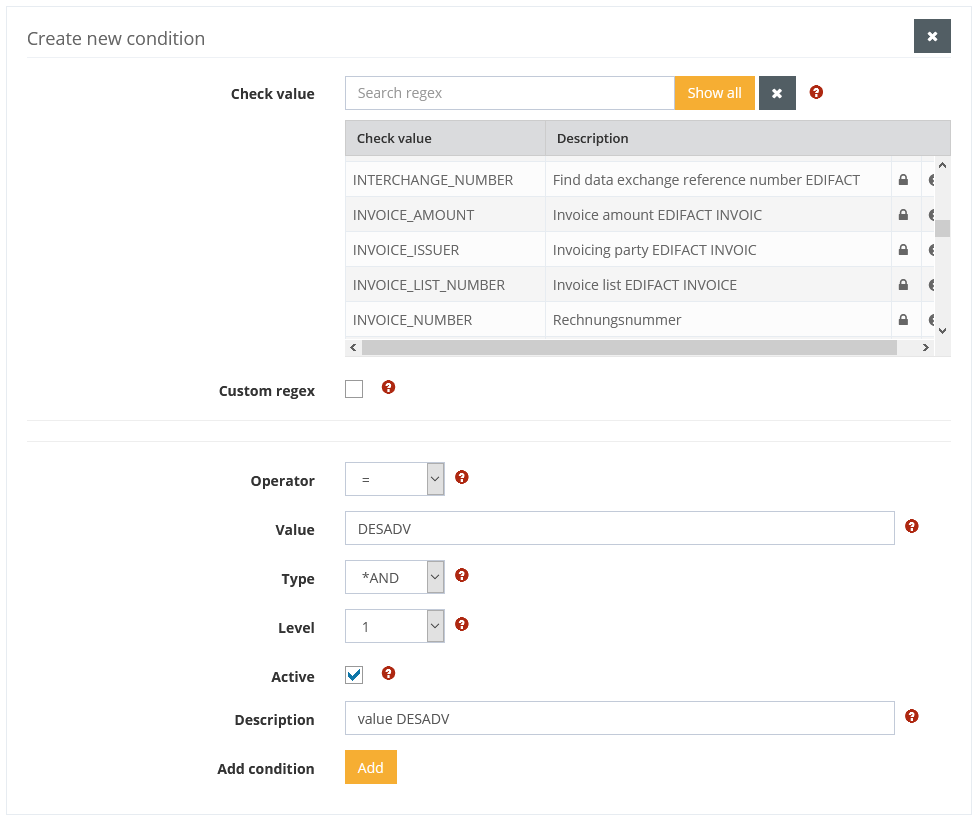Expand the Type dropdown showing *AND

click(x=394, y=578)
